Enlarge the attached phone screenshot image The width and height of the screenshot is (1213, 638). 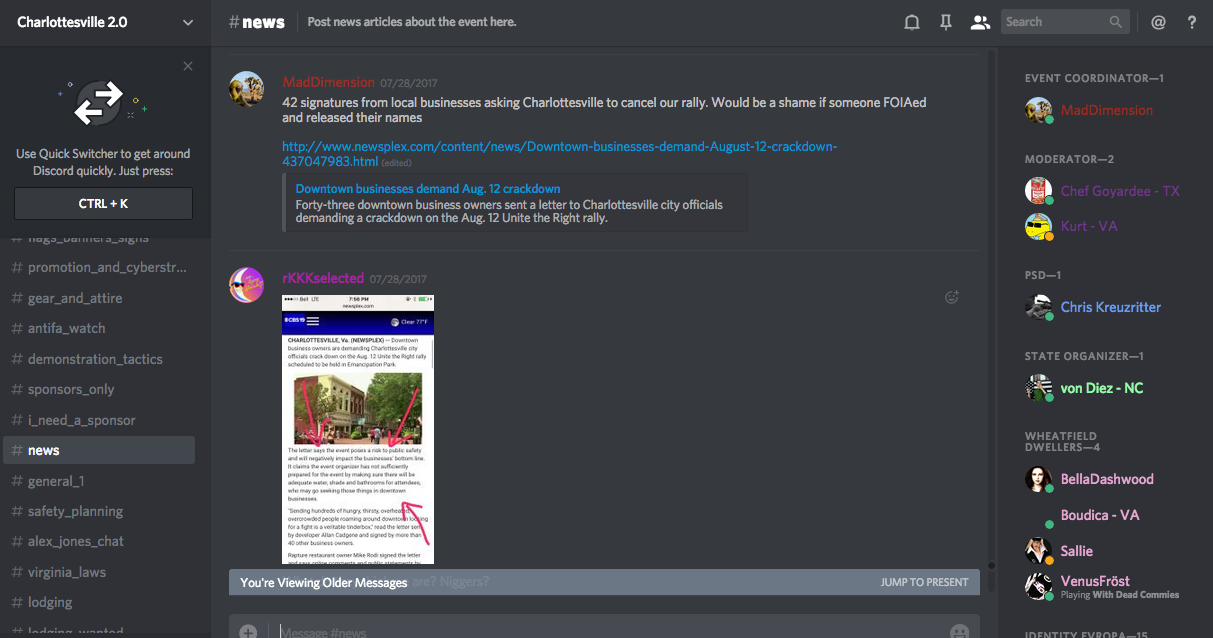(x=358, y=430)
